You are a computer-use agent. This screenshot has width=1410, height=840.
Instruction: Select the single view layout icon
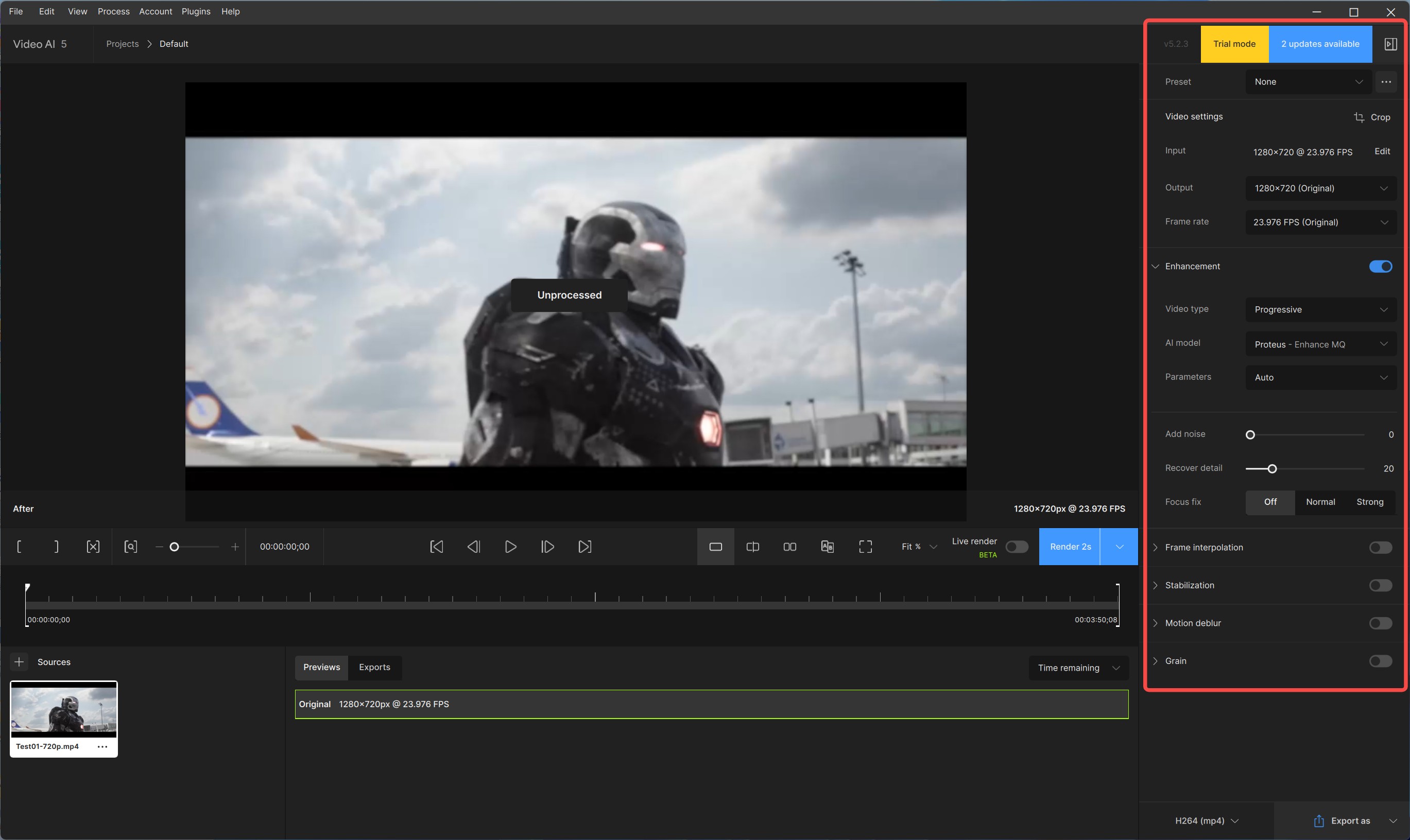point(716,546)
